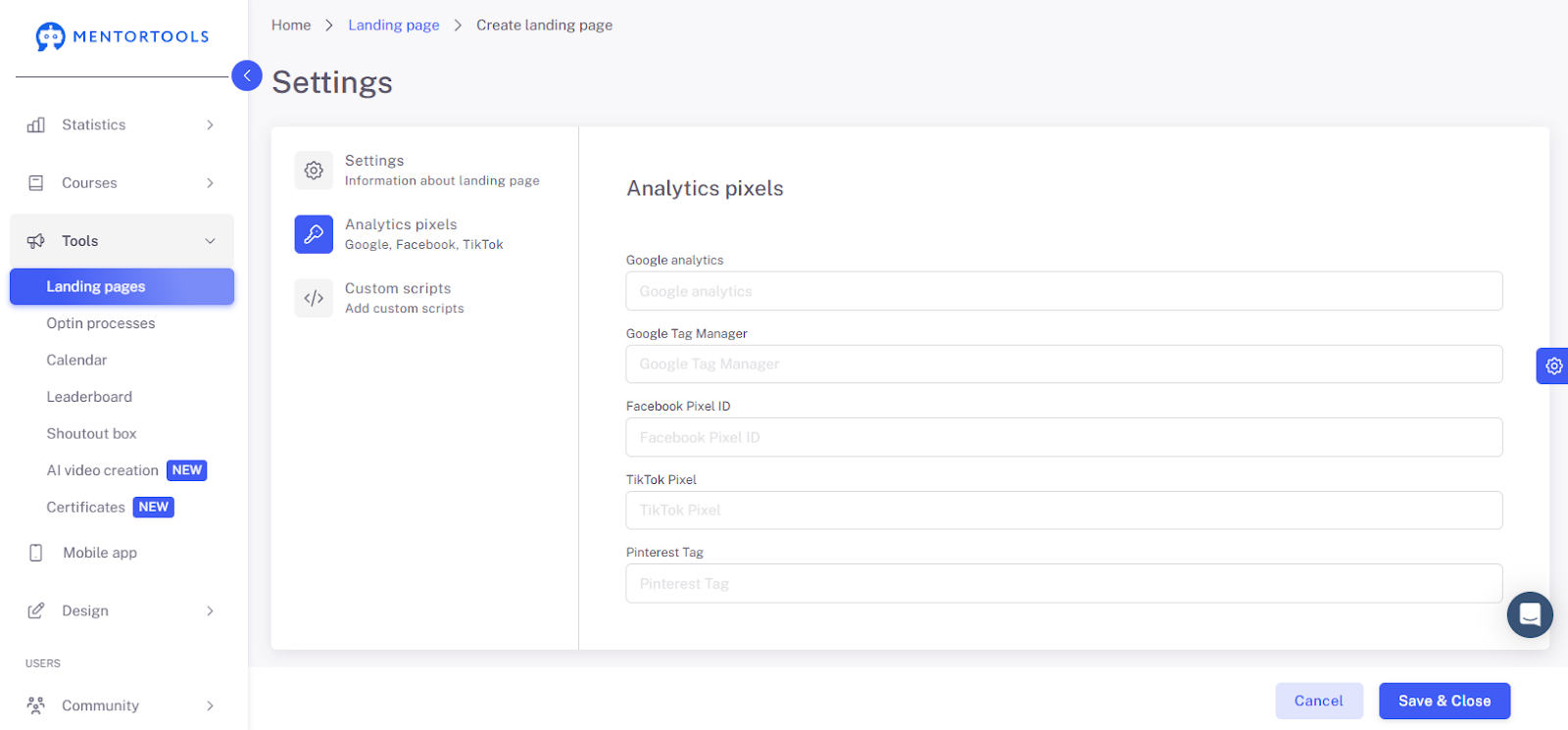Click Save & Close button
Screen dimensions: 1568x730
(x=1445, y=701)
